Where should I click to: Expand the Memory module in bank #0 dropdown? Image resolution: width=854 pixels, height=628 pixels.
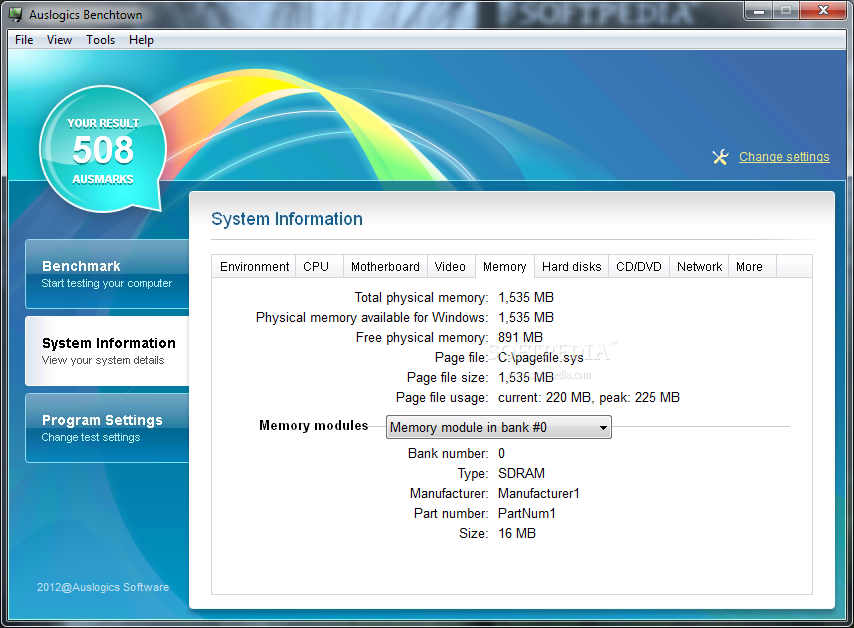(x=498, y=427)
